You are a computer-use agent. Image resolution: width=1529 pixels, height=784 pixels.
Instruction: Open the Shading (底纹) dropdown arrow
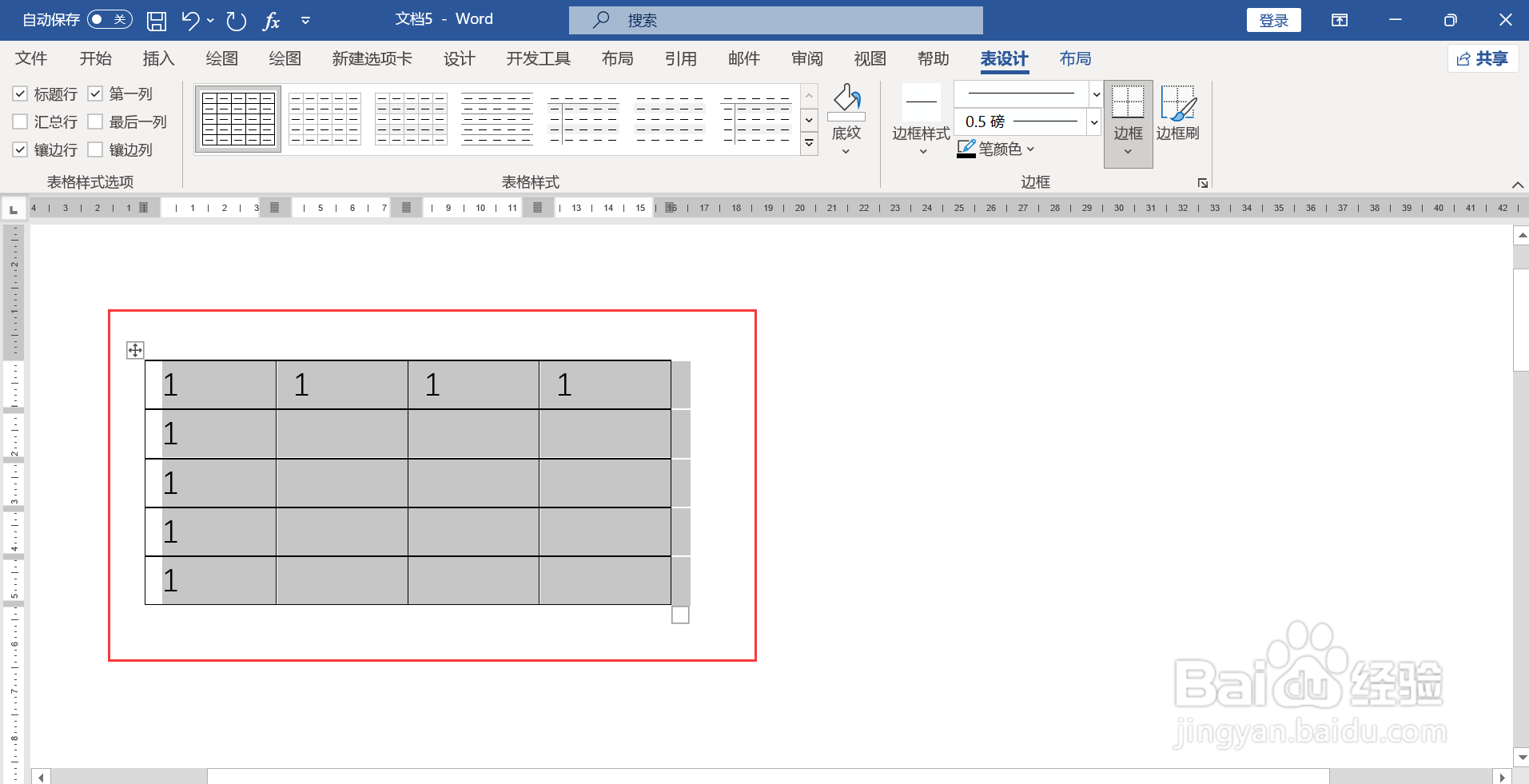846,152
